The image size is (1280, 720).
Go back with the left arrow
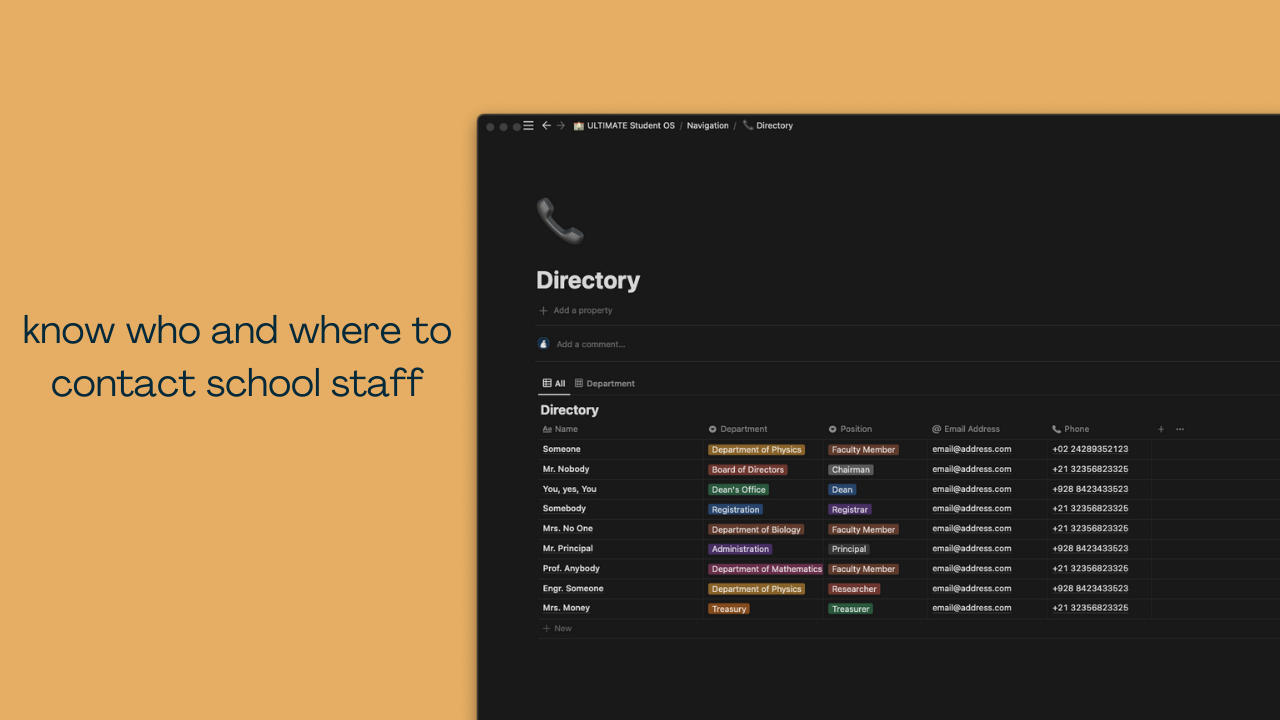point(546,126)
